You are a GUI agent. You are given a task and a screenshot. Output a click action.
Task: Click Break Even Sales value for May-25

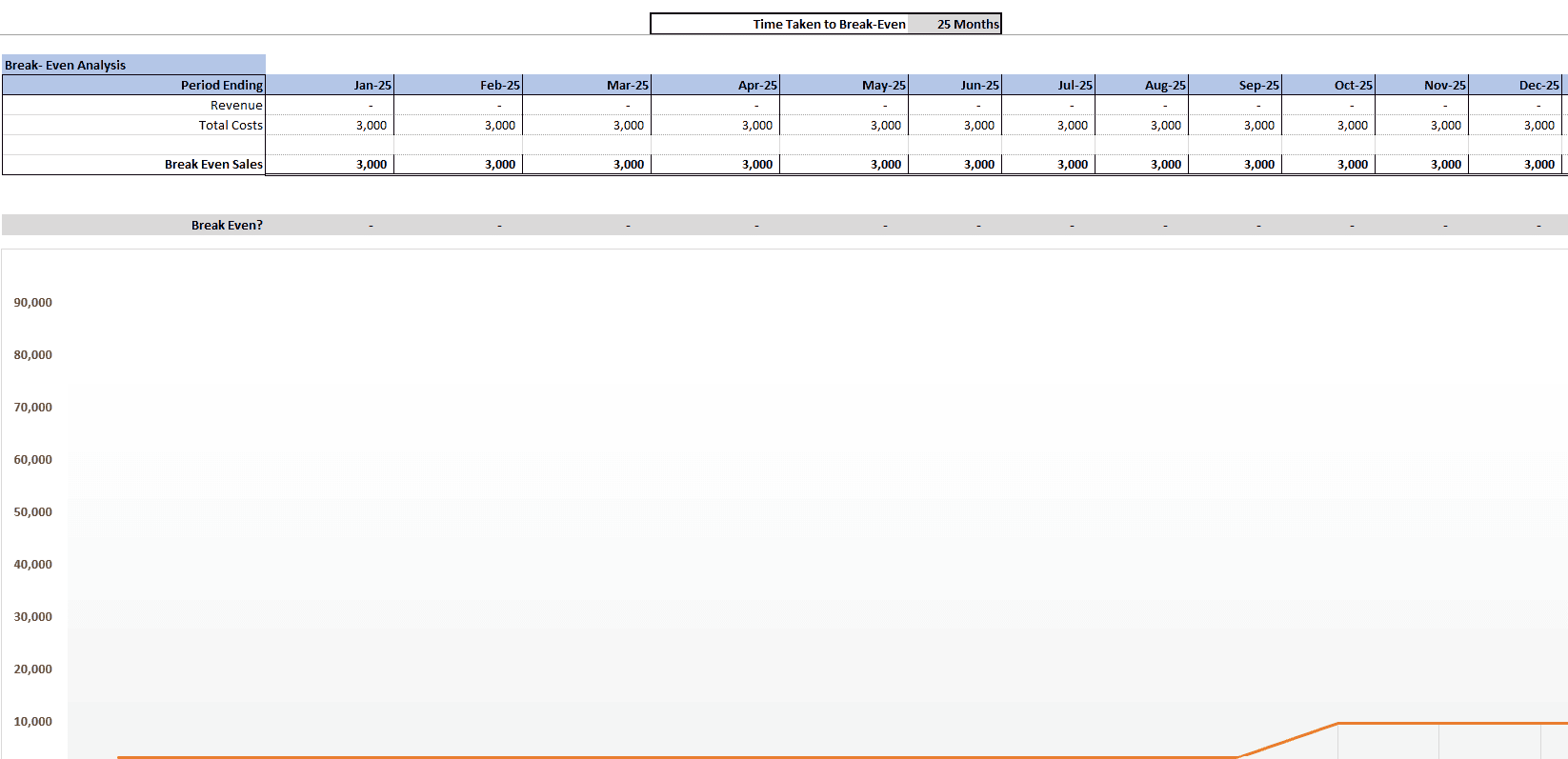[x=844, y=164]
